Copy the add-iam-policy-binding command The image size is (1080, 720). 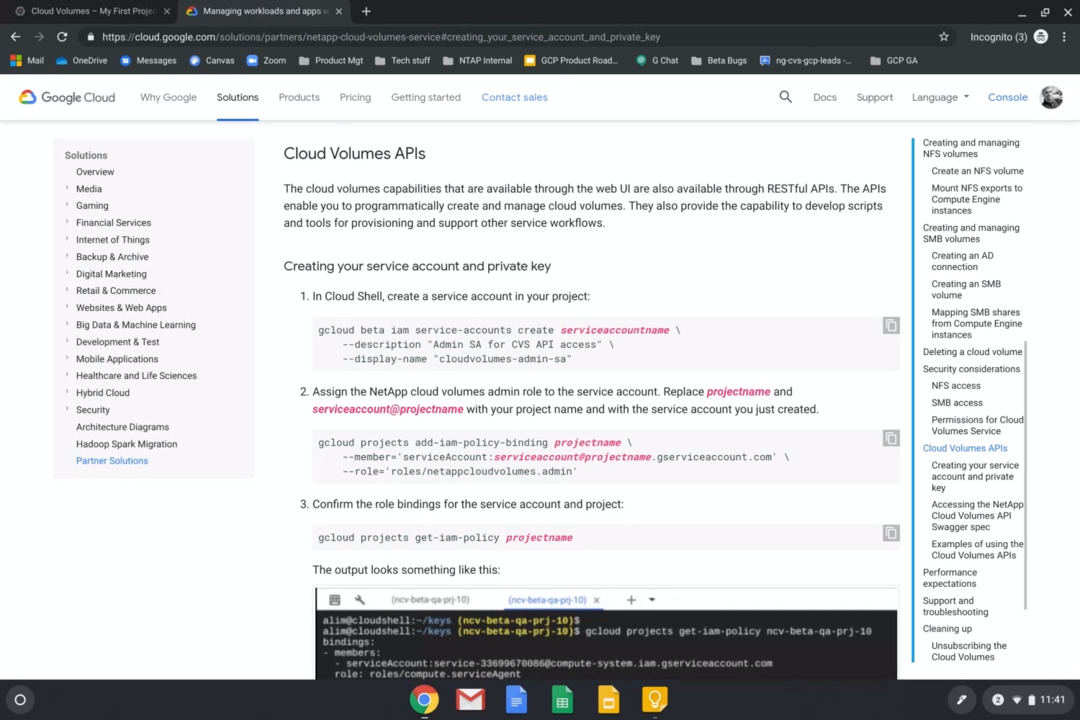pos(891,438)
